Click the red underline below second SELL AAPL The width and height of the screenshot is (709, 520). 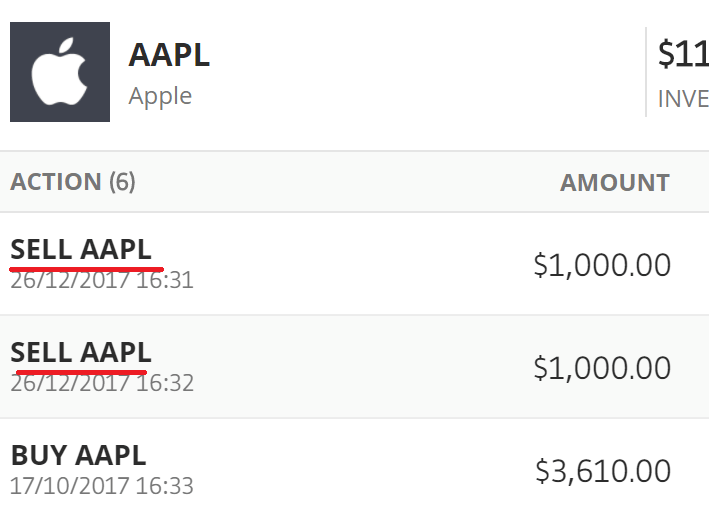pyautogui.click(x=81, y=373)
